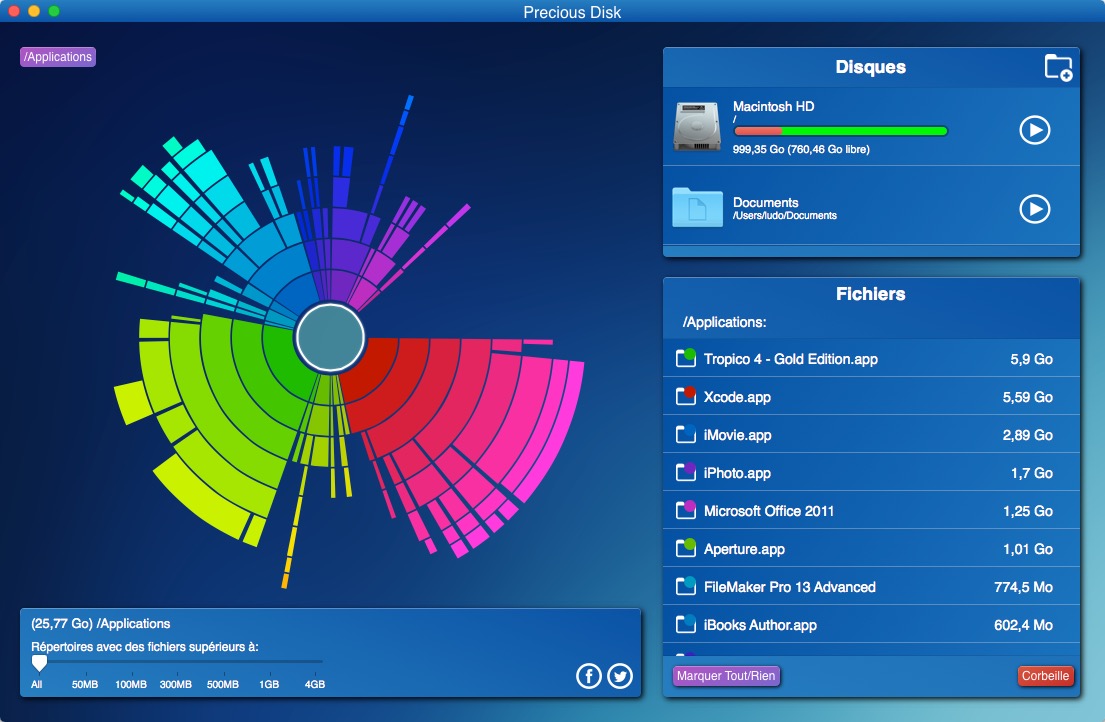This screenshot has width=1105, height=722.
Task: Click the 1,7 Go size value
Action: (x=1032, y=473)
